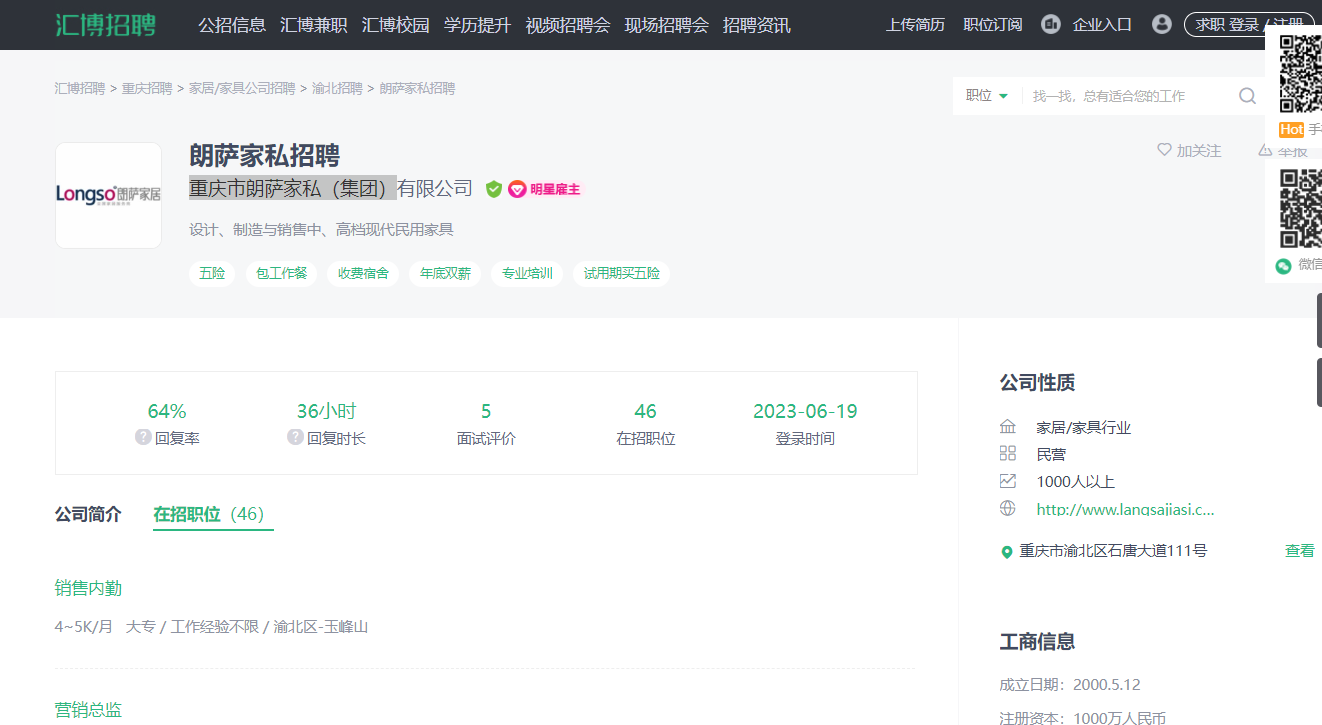Click the Longso company logo thumbnail

pos(108,195)
